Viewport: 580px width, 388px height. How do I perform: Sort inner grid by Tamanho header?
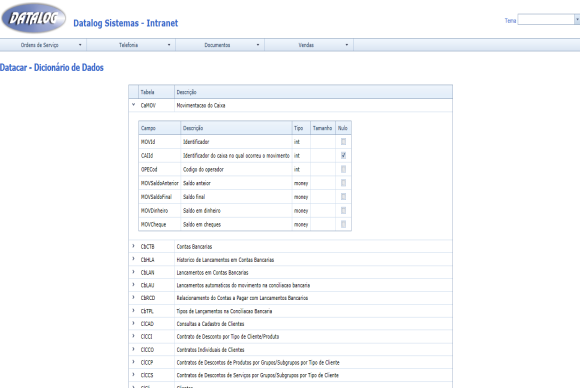[323, 128]
